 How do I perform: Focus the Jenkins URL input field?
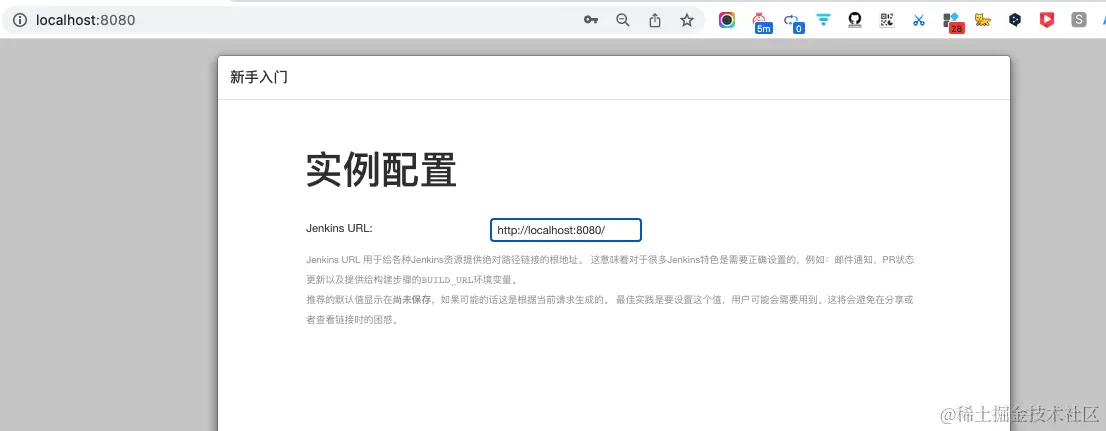point(566,230)
